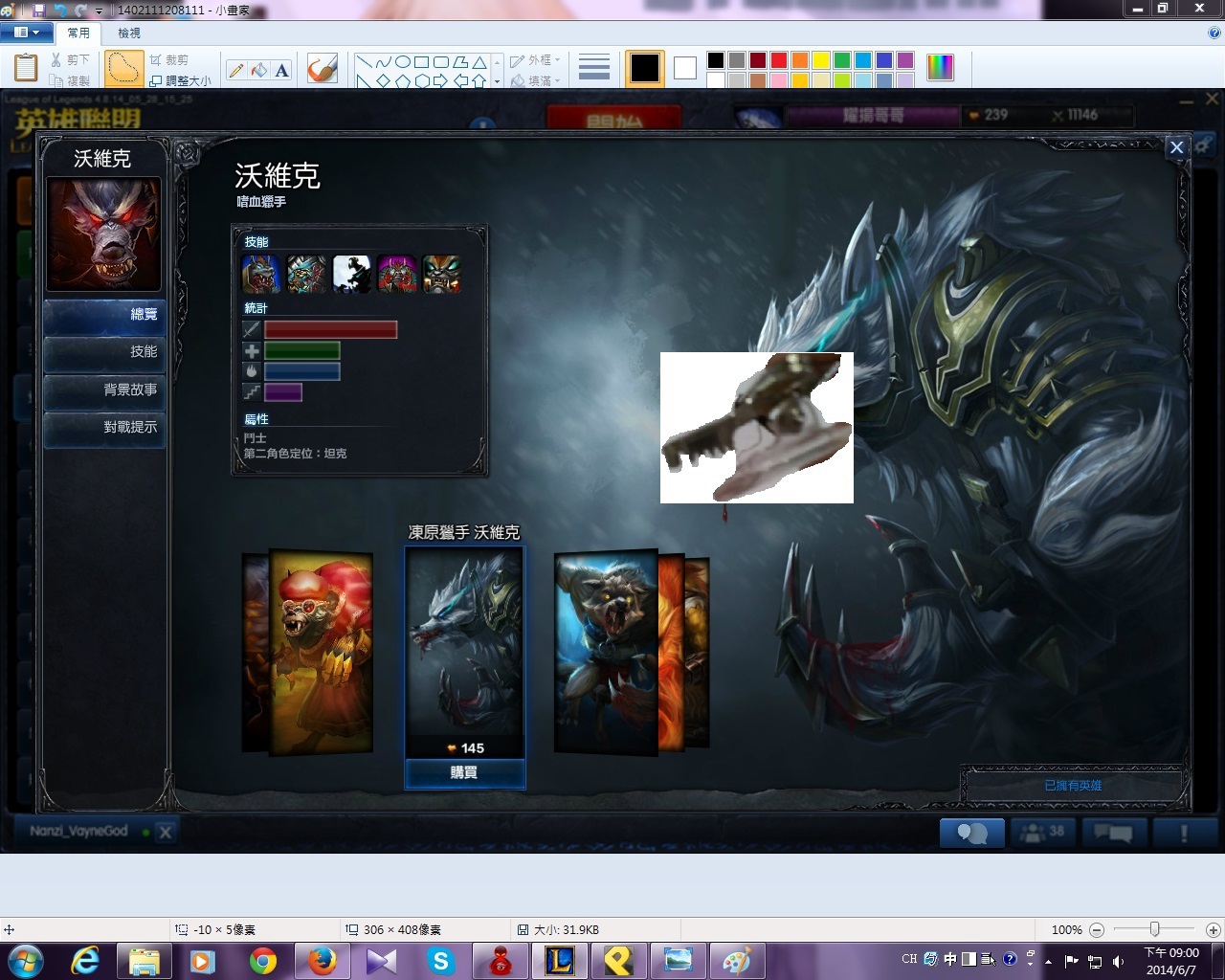Expand Customize Quick Access Toolbar arrow
The height and width of the screenshot is (980, 1225).
coord(99,11)
